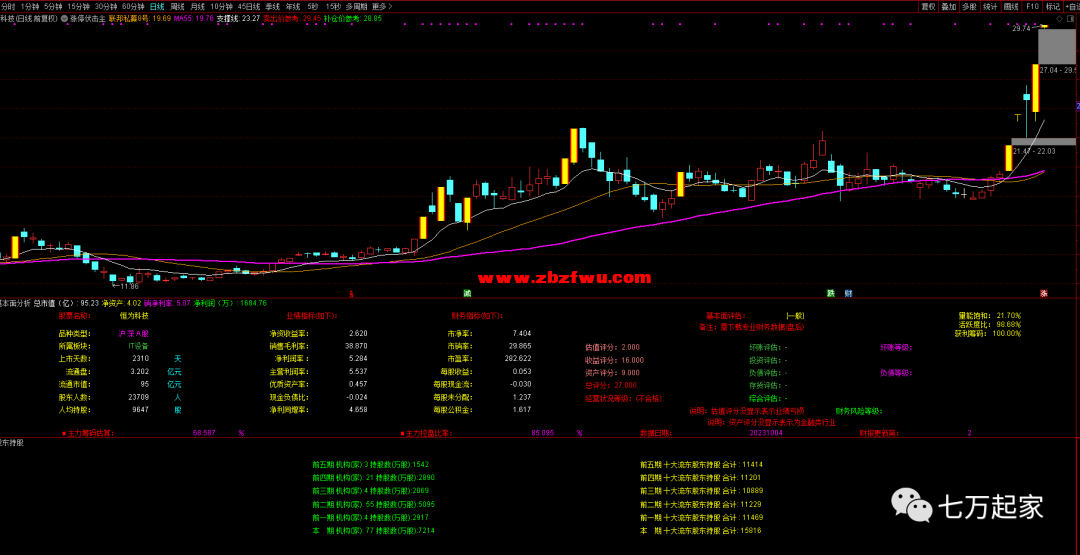This screenshot has height=555, width=1080.
Task: Switch to the 周线 weekly period
Action: (x=177, y=6)
